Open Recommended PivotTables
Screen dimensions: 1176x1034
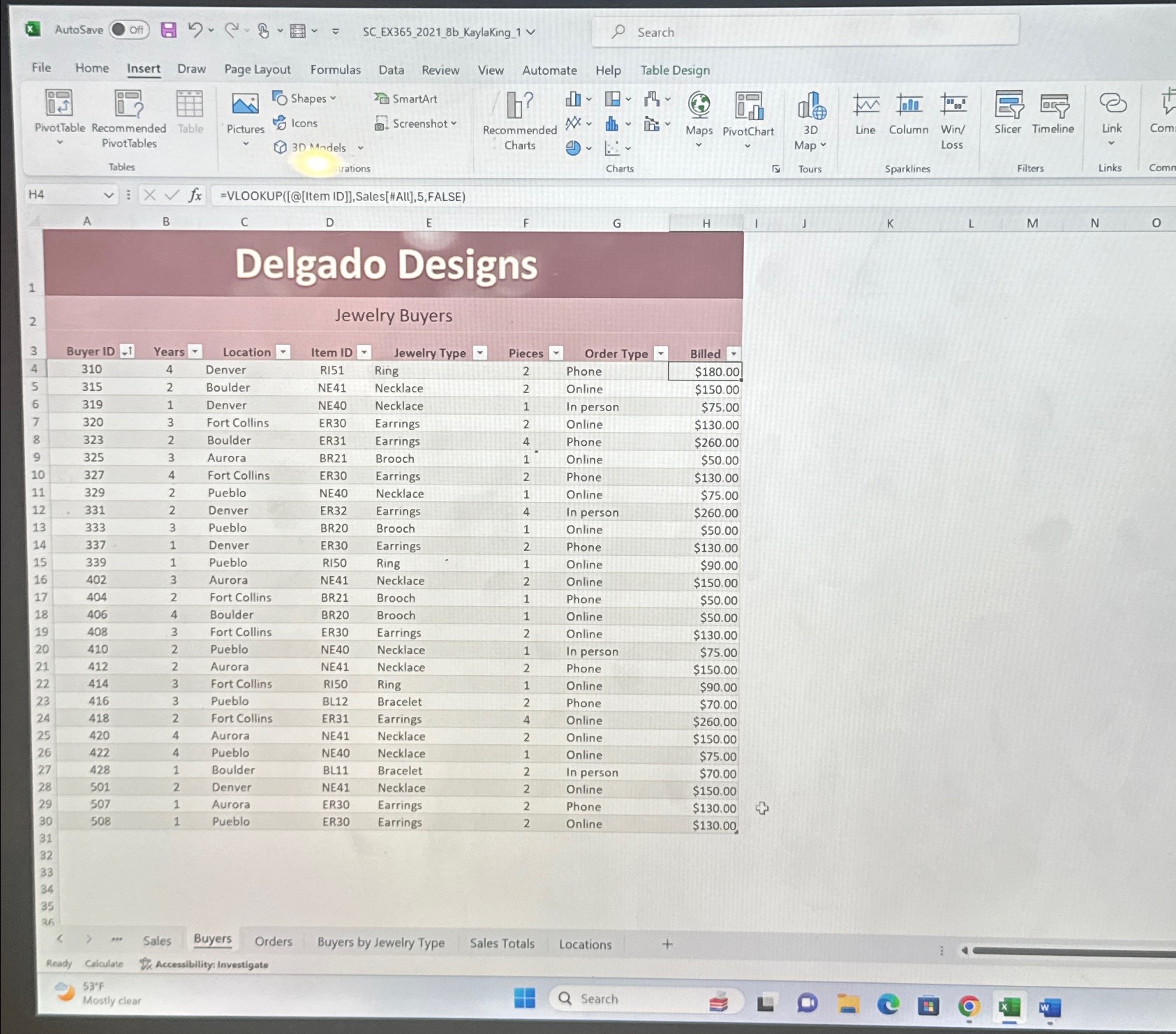pos(129,119)
